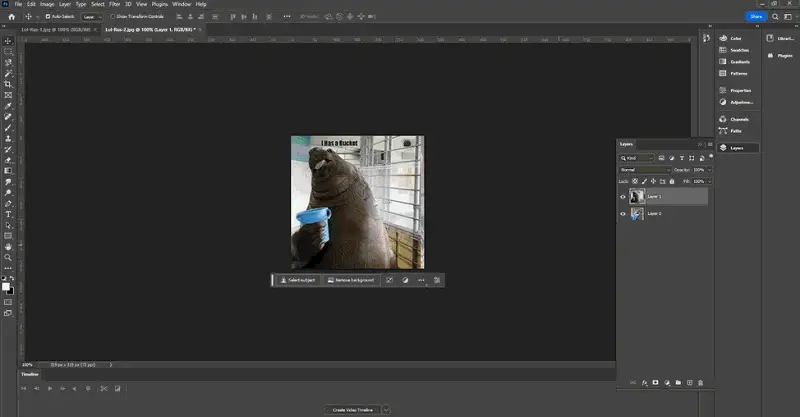Viewport: 800px width, 417px height.
Task: Select the Move tool in toolbox
Action: [8, 41]
